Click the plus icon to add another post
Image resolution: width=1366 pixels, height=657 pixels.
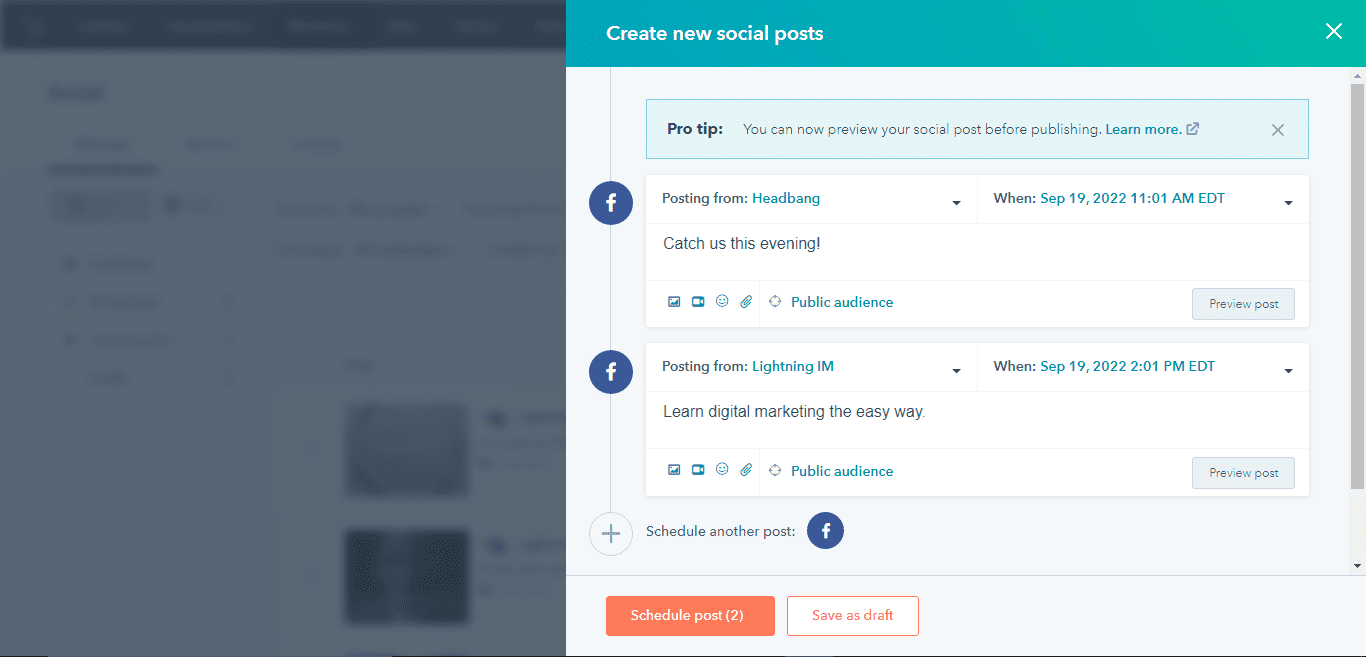click(611, 534)
